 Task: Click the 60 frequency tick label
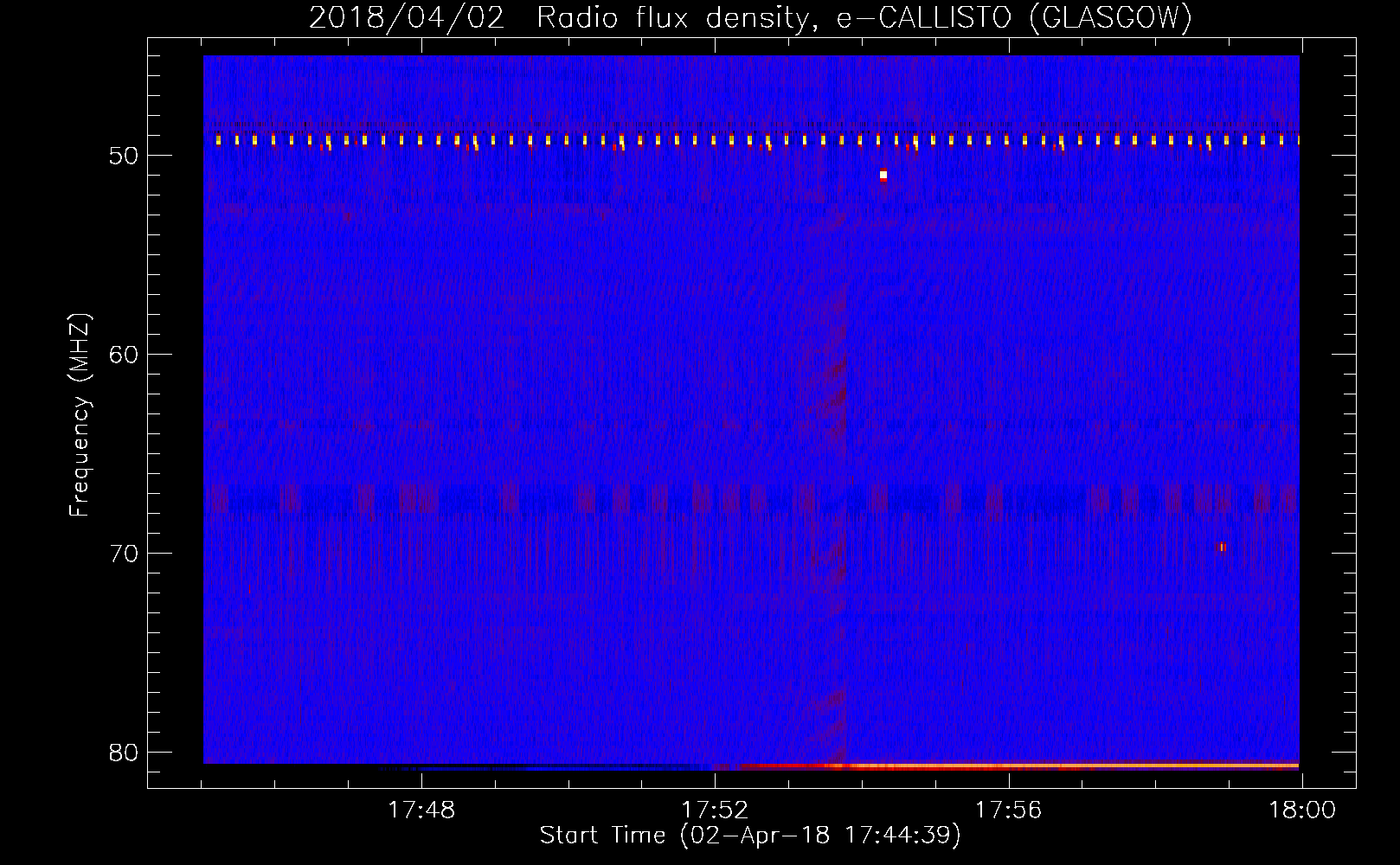pyautogui.click(x=124, y=355)
